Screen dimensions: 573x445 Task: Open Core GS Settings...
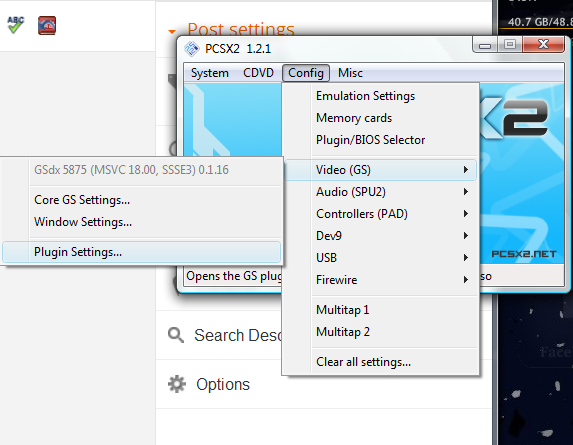(x=141, y=199)
